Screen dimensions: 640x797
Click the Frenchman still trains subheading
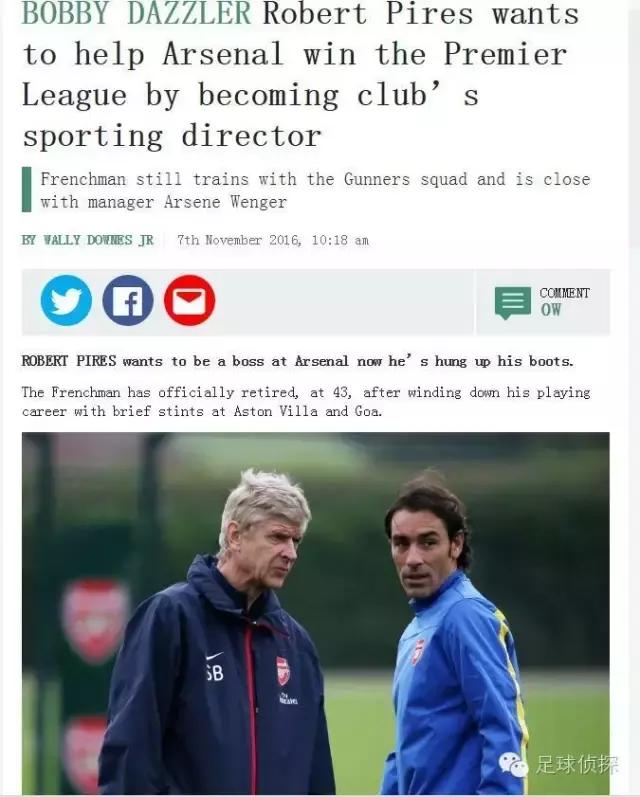315,190
